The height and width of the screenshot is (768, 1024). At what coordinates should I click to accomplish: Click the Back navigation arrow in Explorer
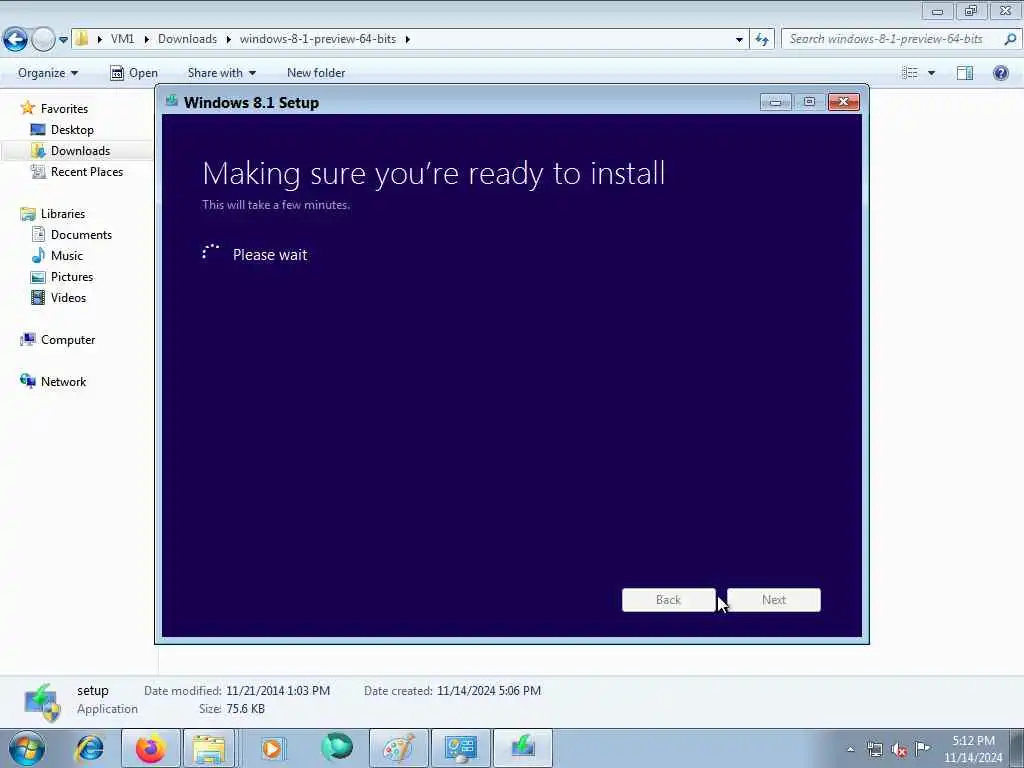tap(15, 39)
